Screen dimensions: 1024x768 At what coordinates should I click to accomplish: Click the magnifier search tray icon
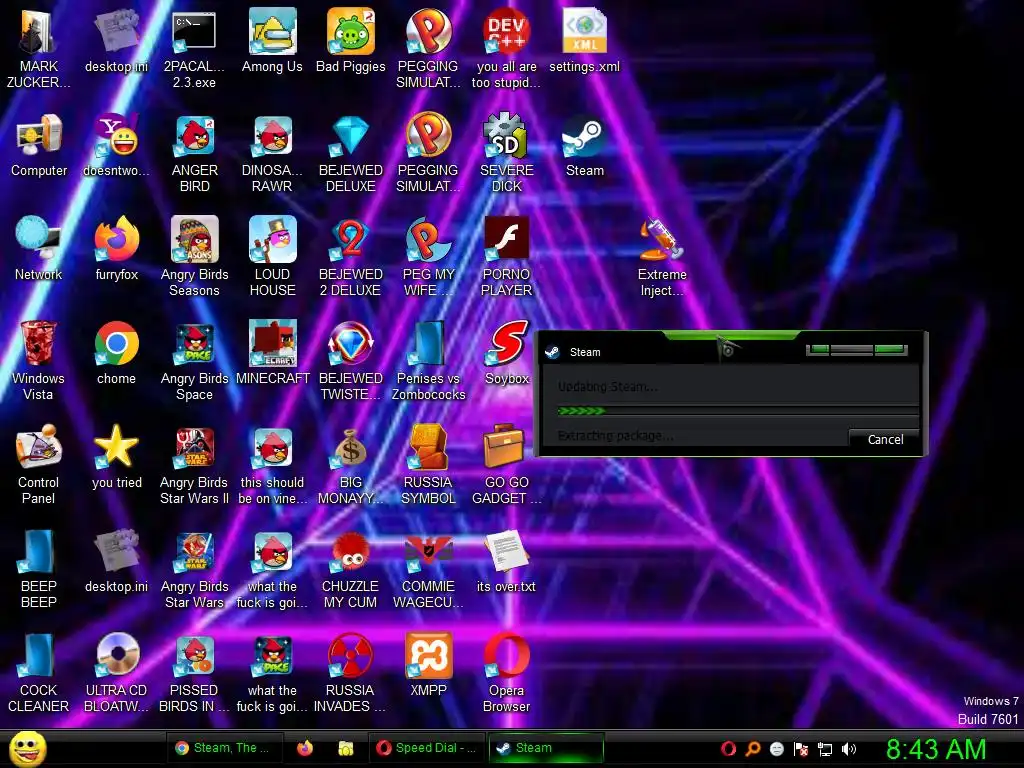[x=752, y=749]
